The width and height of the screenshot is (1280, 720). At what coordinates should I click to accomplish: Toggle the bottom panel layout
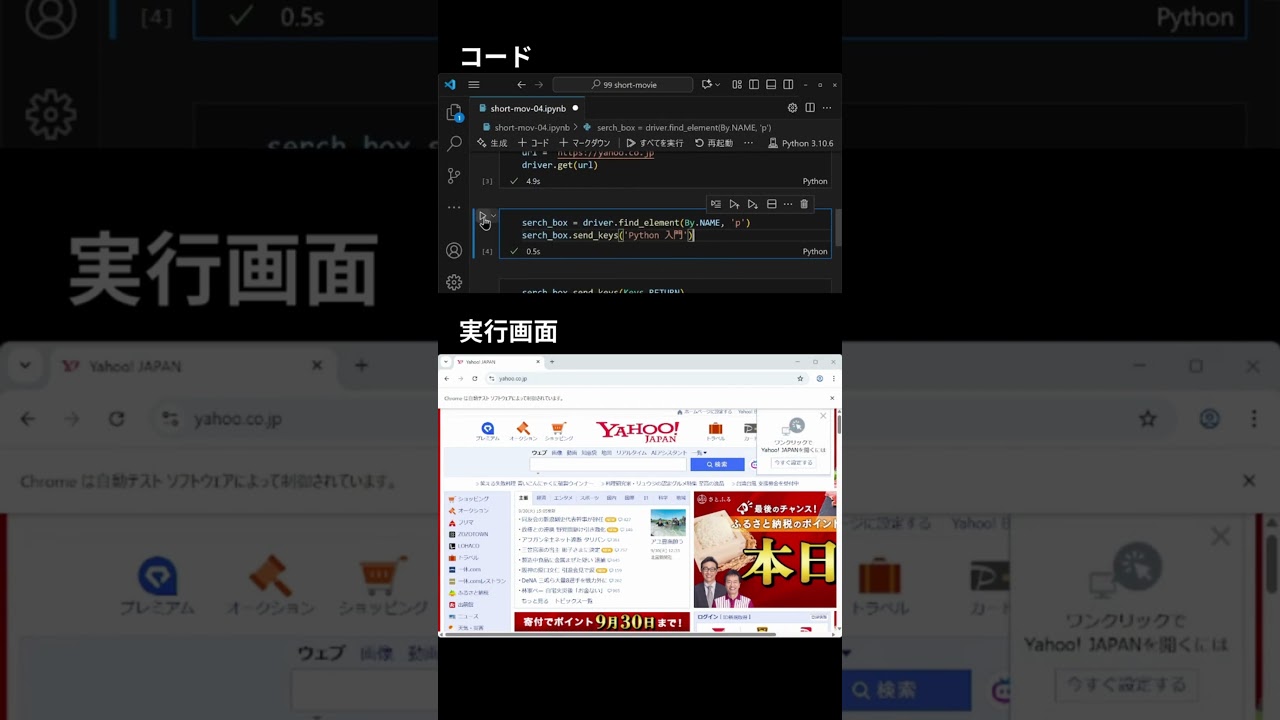tap(771, 85)
